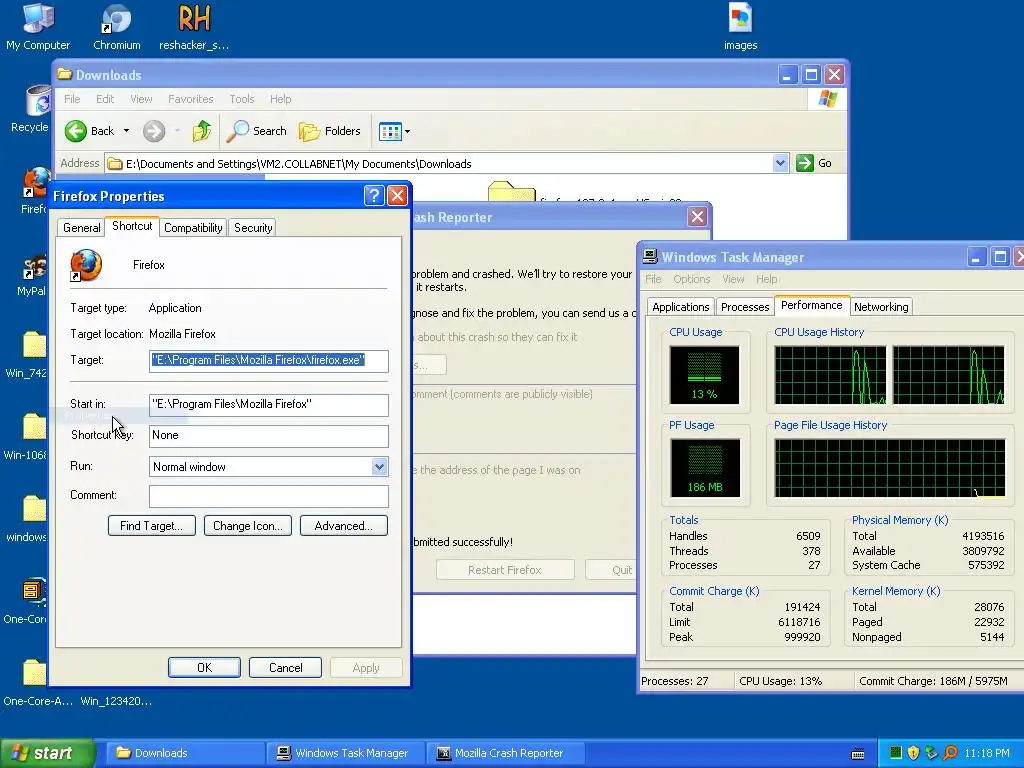Switch to Mozilla Crash Reporter taskbar button
Image resolution: width=1024 pixels, height=768 pixels.
(505, 753)
